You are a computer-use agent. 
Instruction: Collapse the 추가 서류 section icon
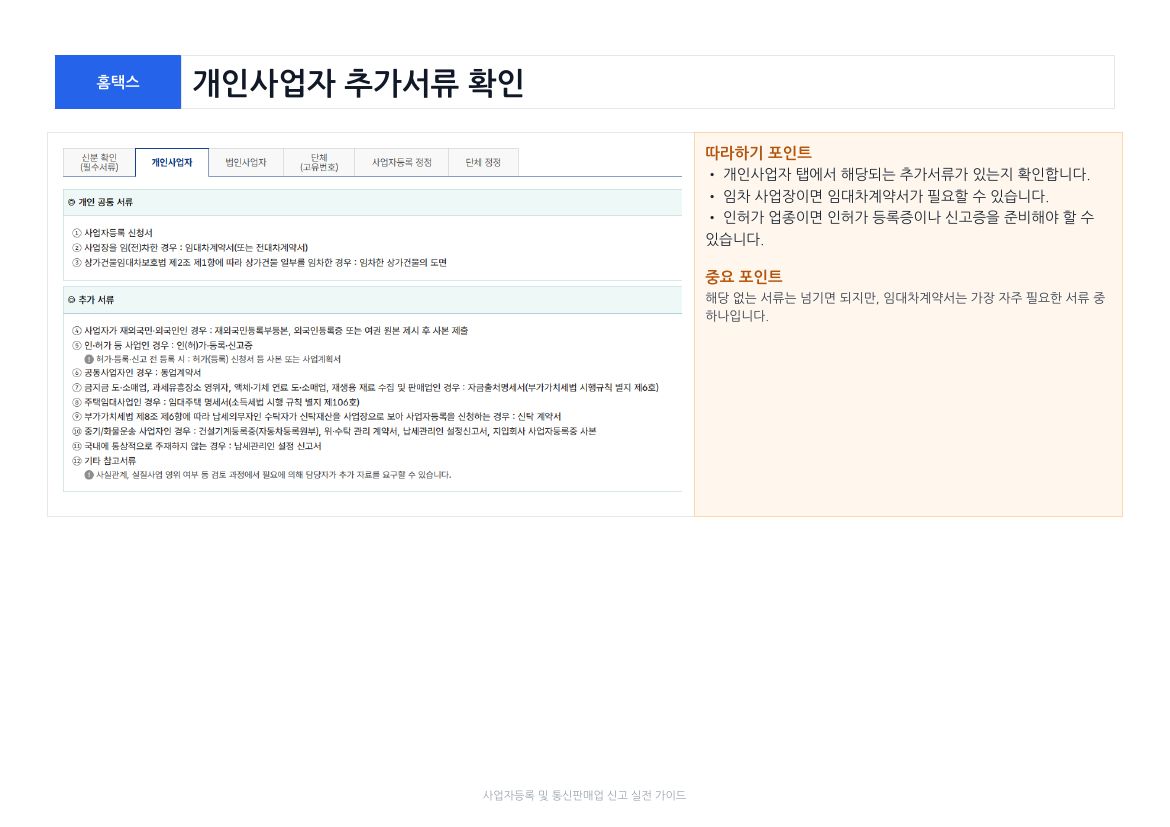pos(72,300)
